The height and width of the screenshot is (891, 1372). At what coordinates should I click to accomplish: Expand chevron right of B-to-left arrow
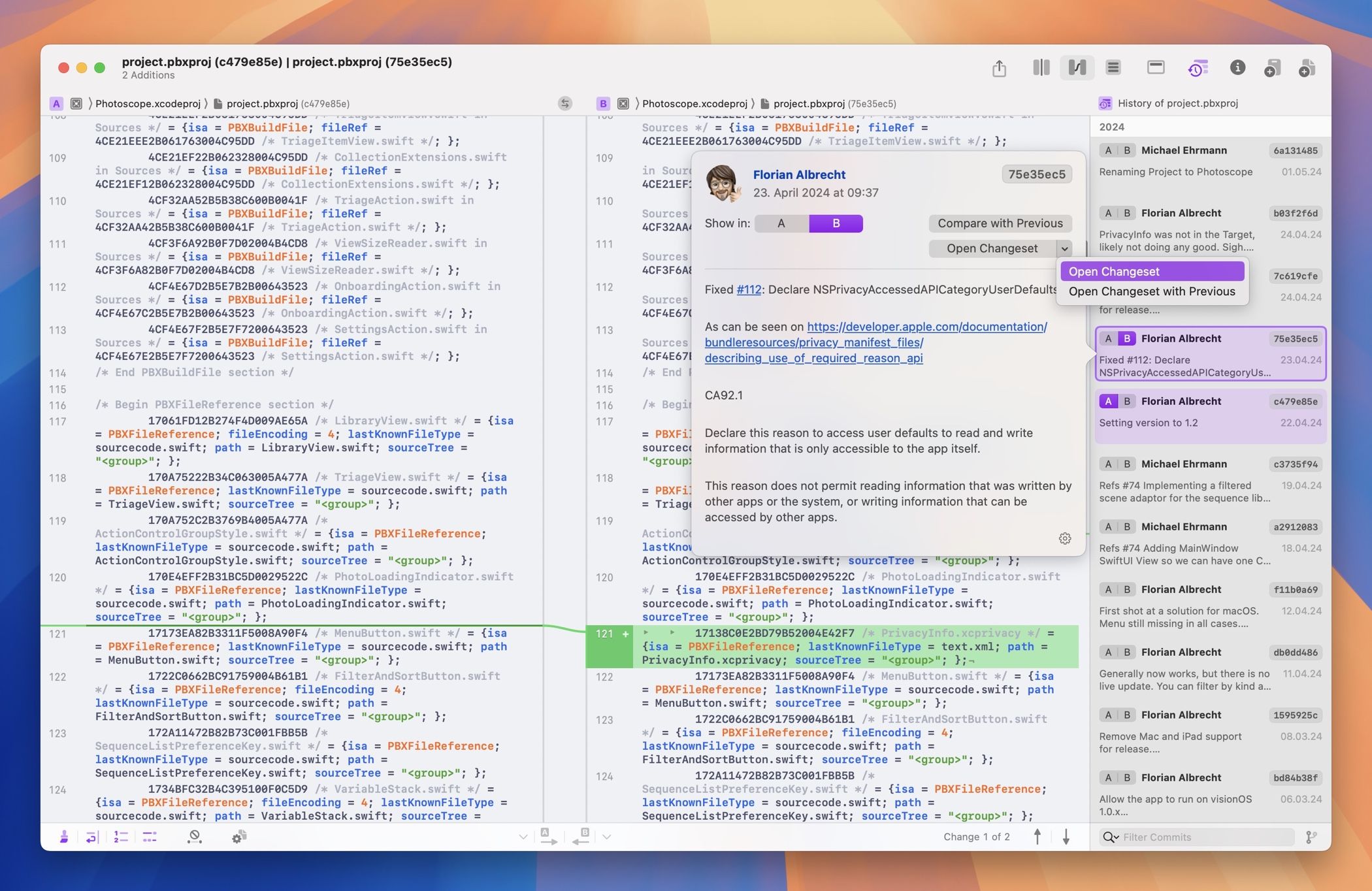click(607, 837)
